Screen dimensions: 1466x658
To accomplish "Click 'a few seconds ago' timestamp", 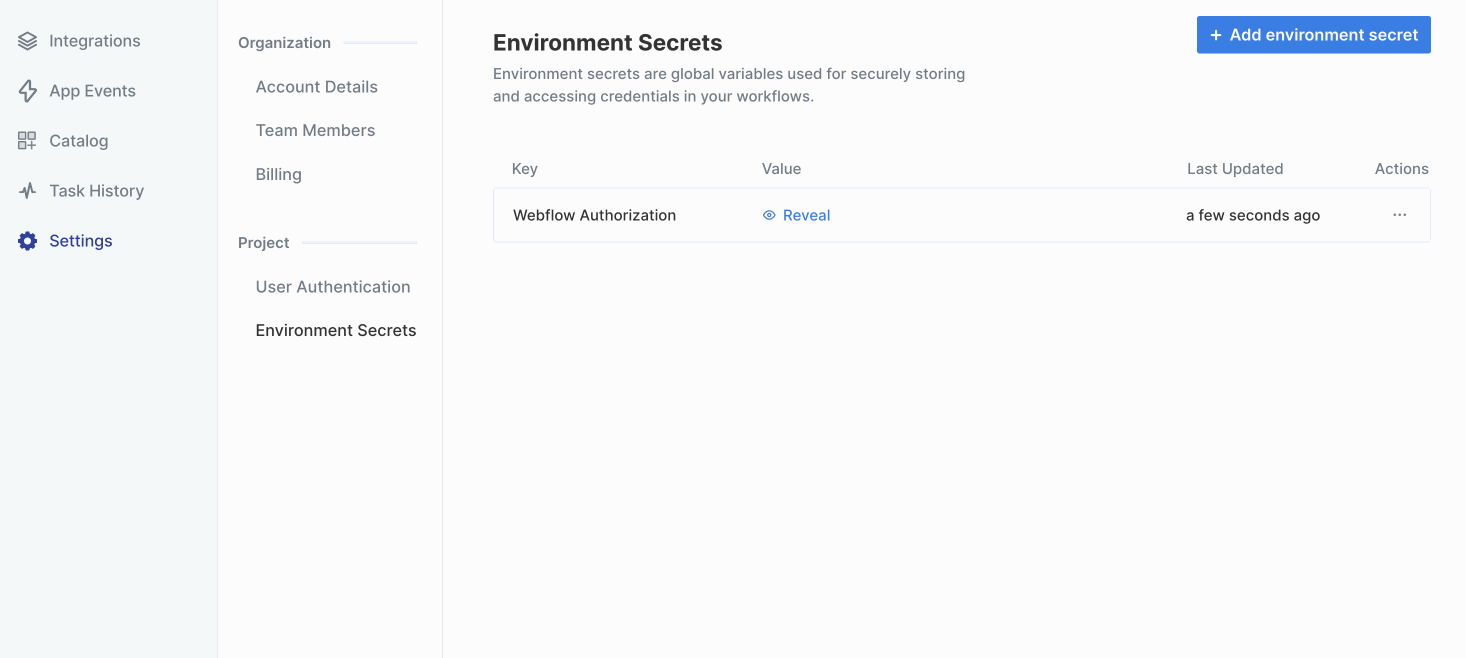I will [1253, 215].
